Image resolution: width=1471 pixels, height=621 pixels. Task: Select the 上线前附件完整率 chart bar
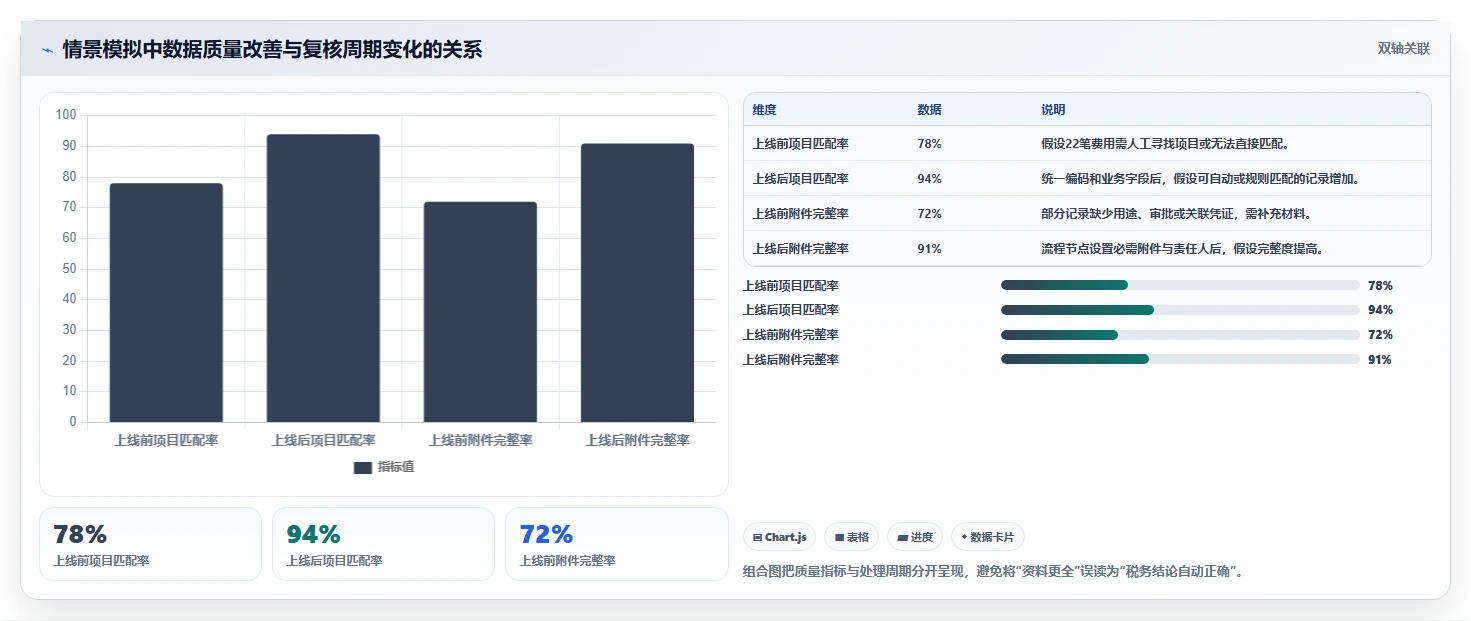point(480,312)
